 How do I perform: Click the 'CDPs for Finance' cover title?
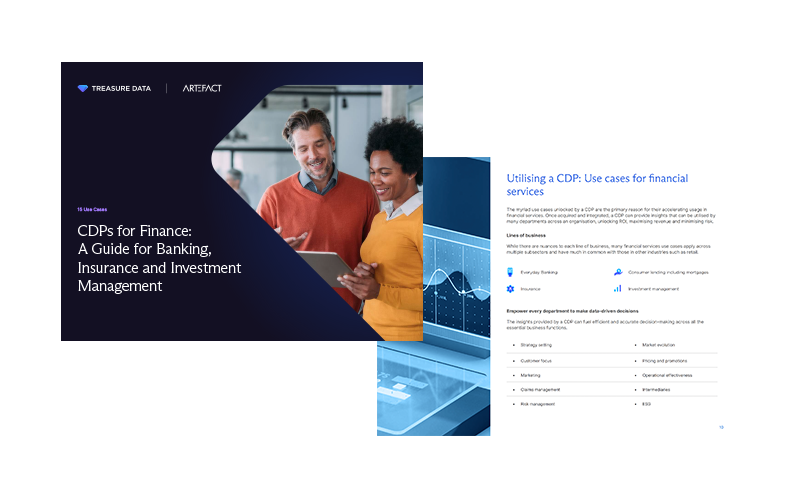[x=159, y=258]
